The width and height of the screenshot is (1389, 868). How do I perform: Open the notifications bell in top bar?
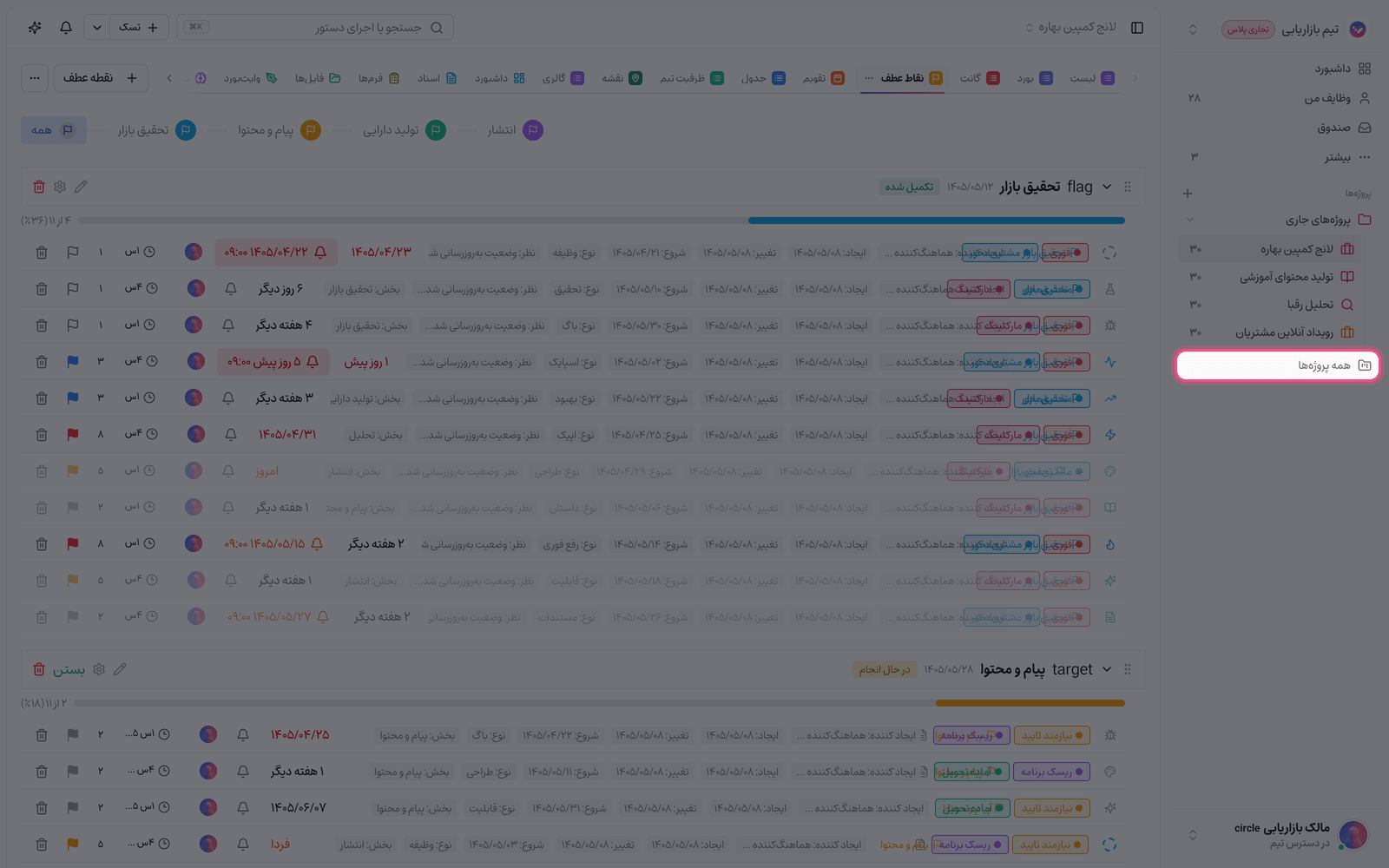[x=66, y=28]
